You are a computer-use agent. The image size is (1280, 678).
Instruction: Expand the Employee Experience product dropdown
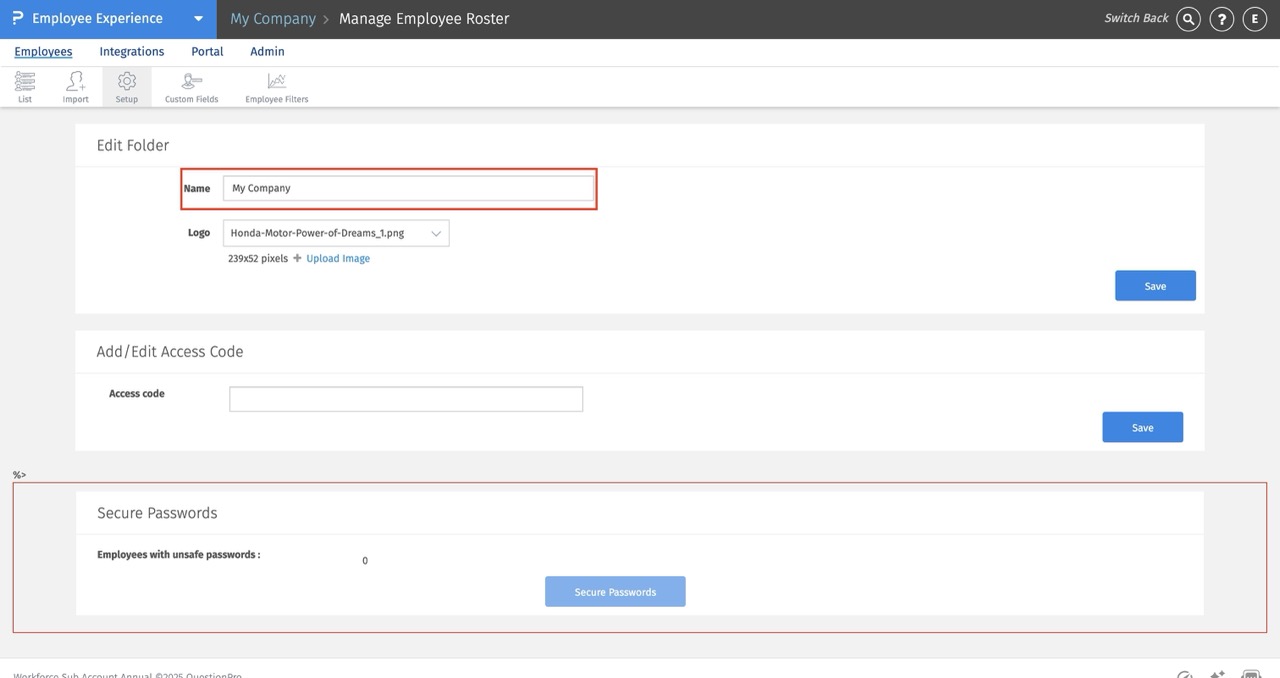(198, 19)
